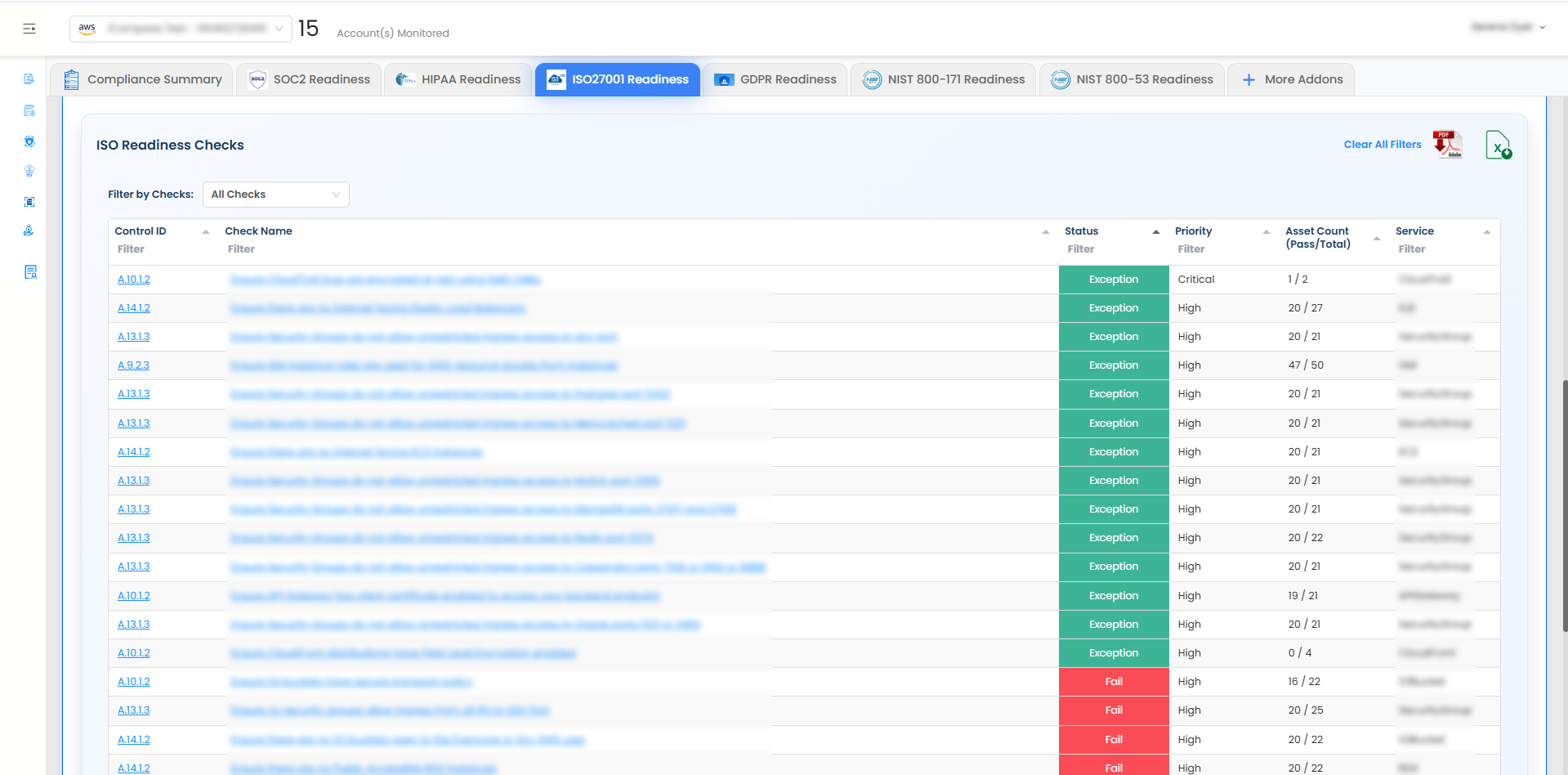Image resolution: width=1568 pixels, height=775 pixels.
Task: Expand the AWS account selector dropdown
Action: (278, 27)
